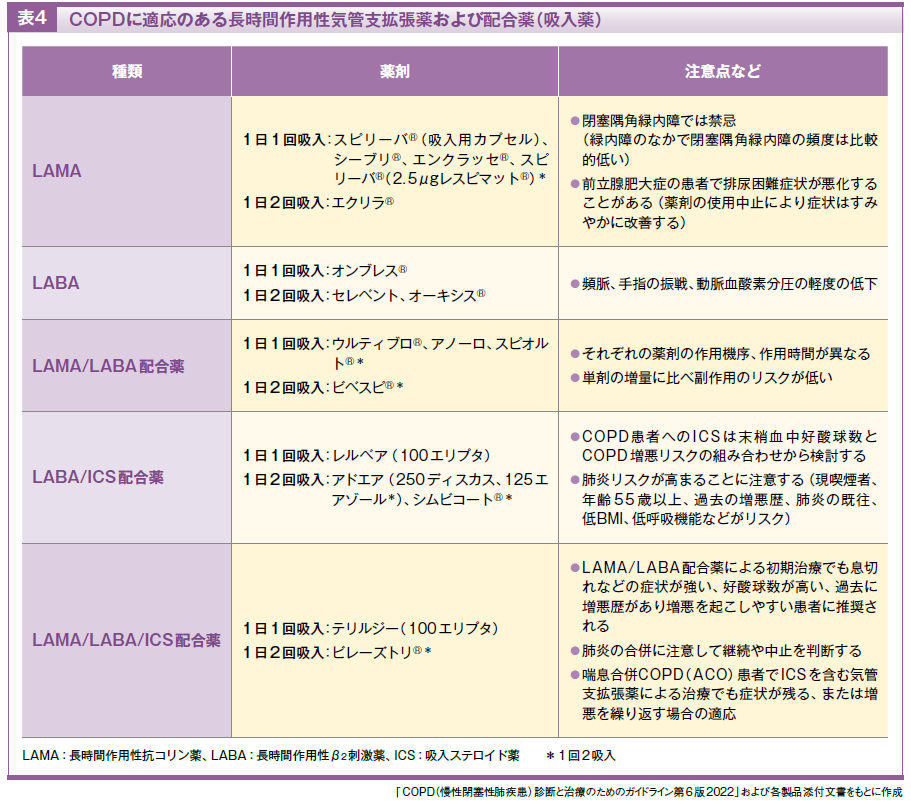The width and height of the screenshot is (911, 801).
Task: Select the 種類 column header
Action: tap(126, 72)
